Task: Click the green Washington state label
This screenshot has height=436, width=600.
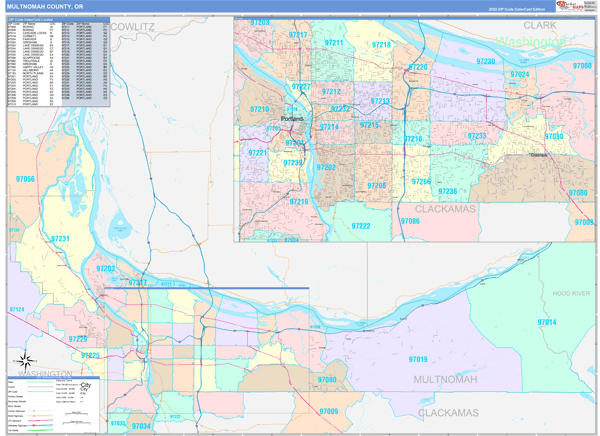Action: pyautogui.click(x=528, y=42)
